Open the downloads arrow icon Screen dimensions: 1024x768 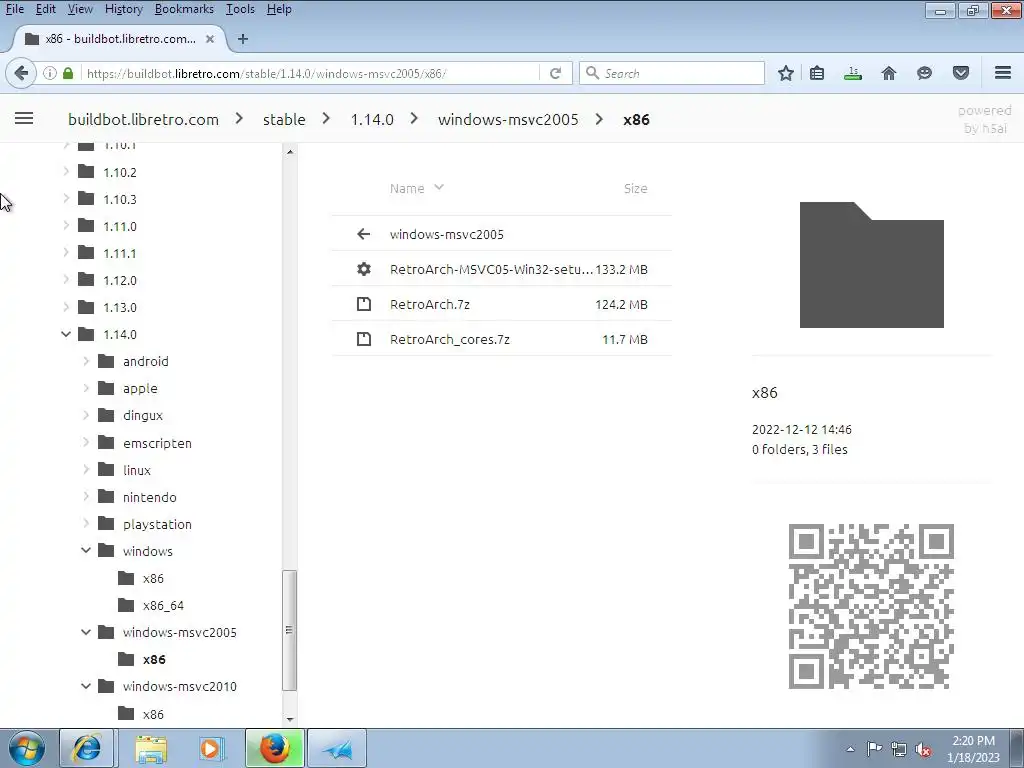pyautogui.click(x=853, y=73)
